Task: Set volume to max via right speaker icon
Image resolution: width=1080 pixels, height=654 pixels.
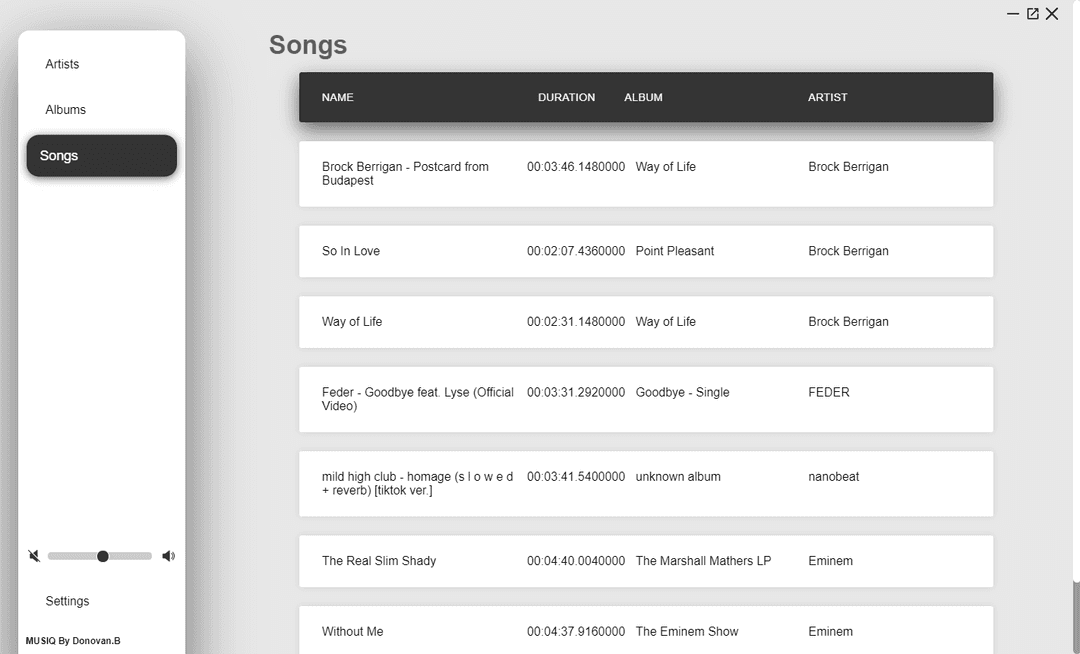Action: [168, 555]
